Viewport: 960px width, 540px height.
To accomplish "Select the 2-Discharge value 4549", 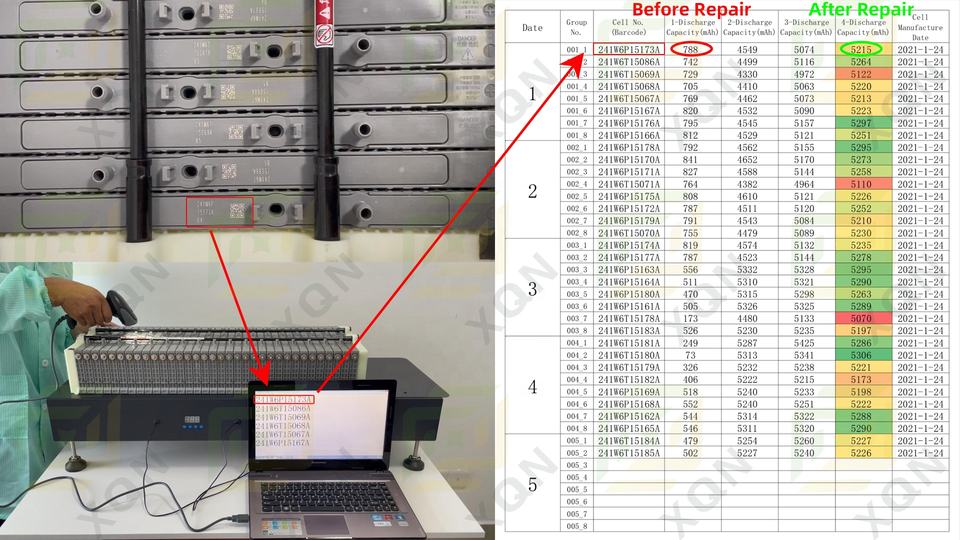I will click(x=747, y=50).
